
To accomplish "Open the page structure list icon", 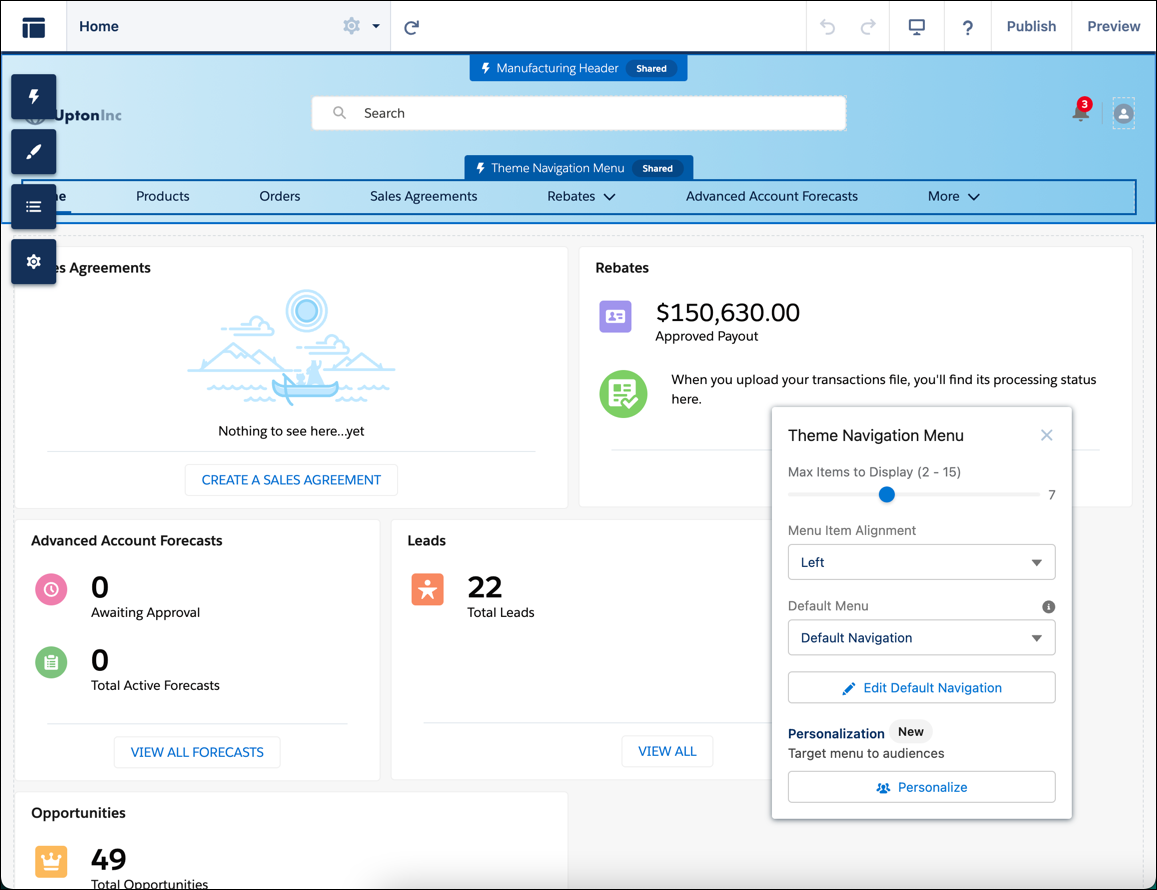I will pos(33,207).
